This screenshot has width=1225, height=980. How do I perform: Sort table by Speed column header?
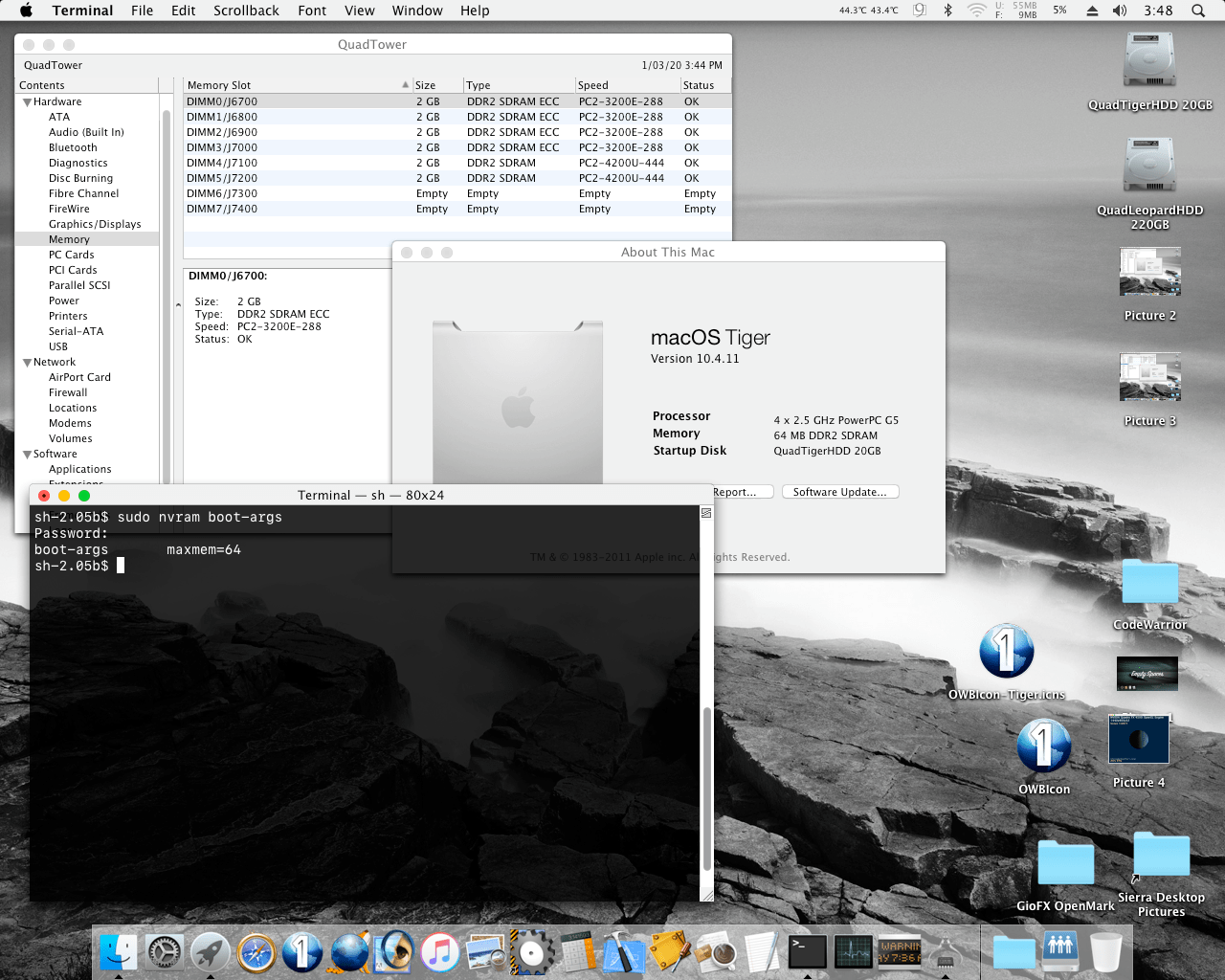[626, 85]
